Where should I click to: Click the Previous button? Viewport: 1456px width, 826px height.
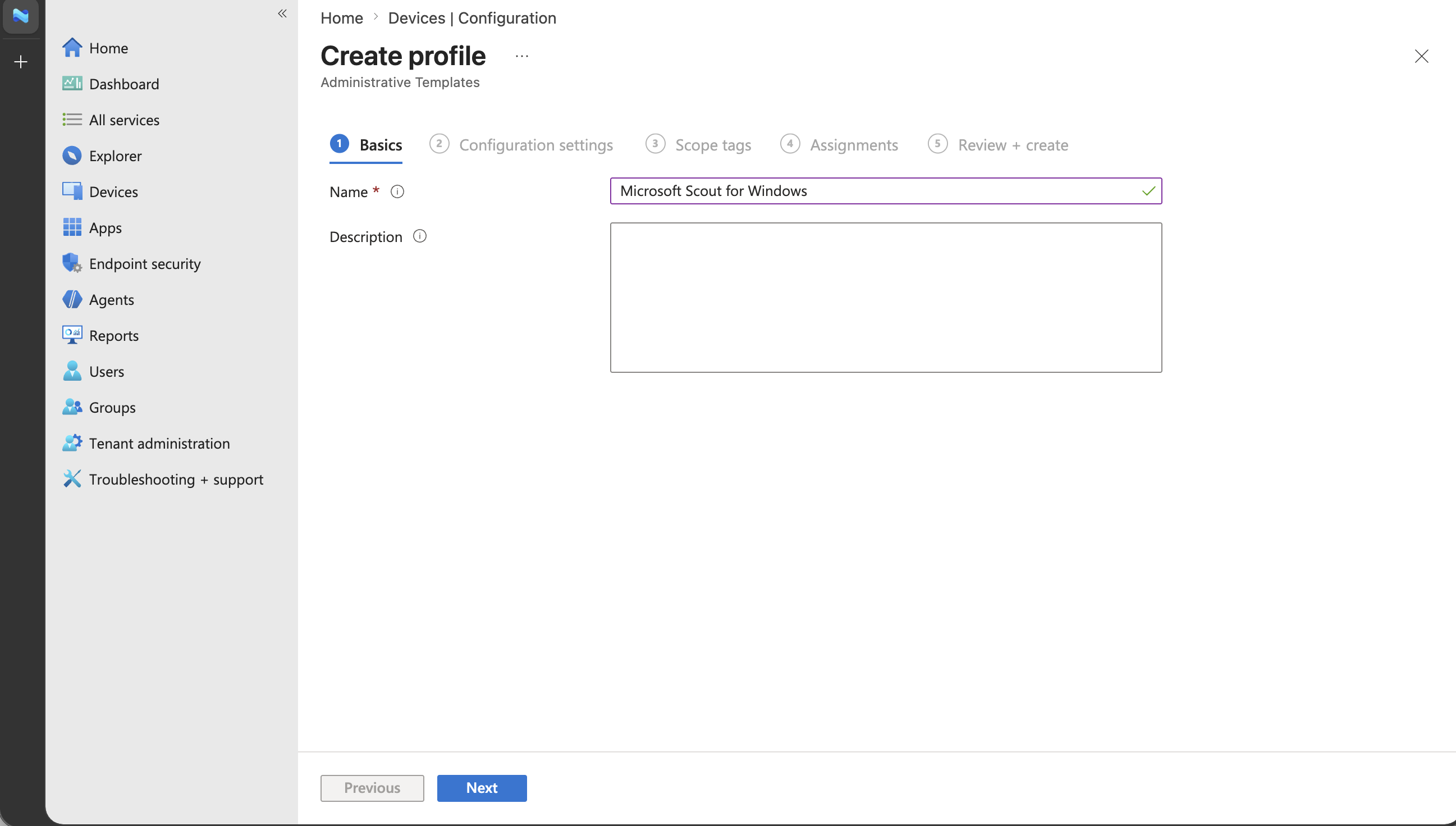click(372, 788)
